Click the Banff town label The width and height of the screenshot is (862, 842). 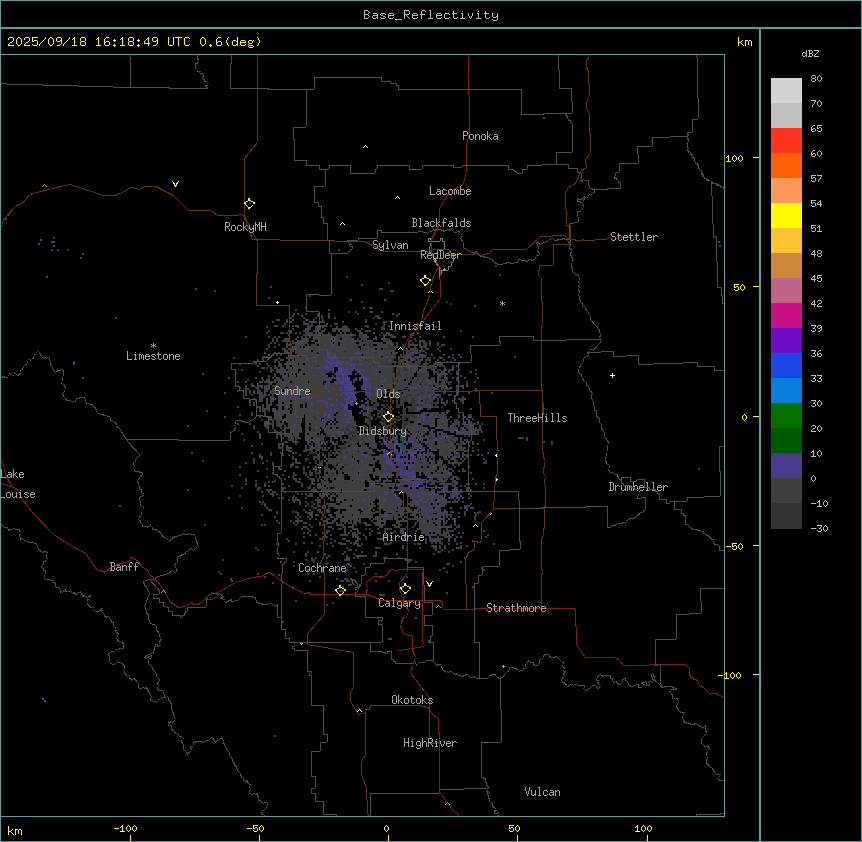click(125, 567)
